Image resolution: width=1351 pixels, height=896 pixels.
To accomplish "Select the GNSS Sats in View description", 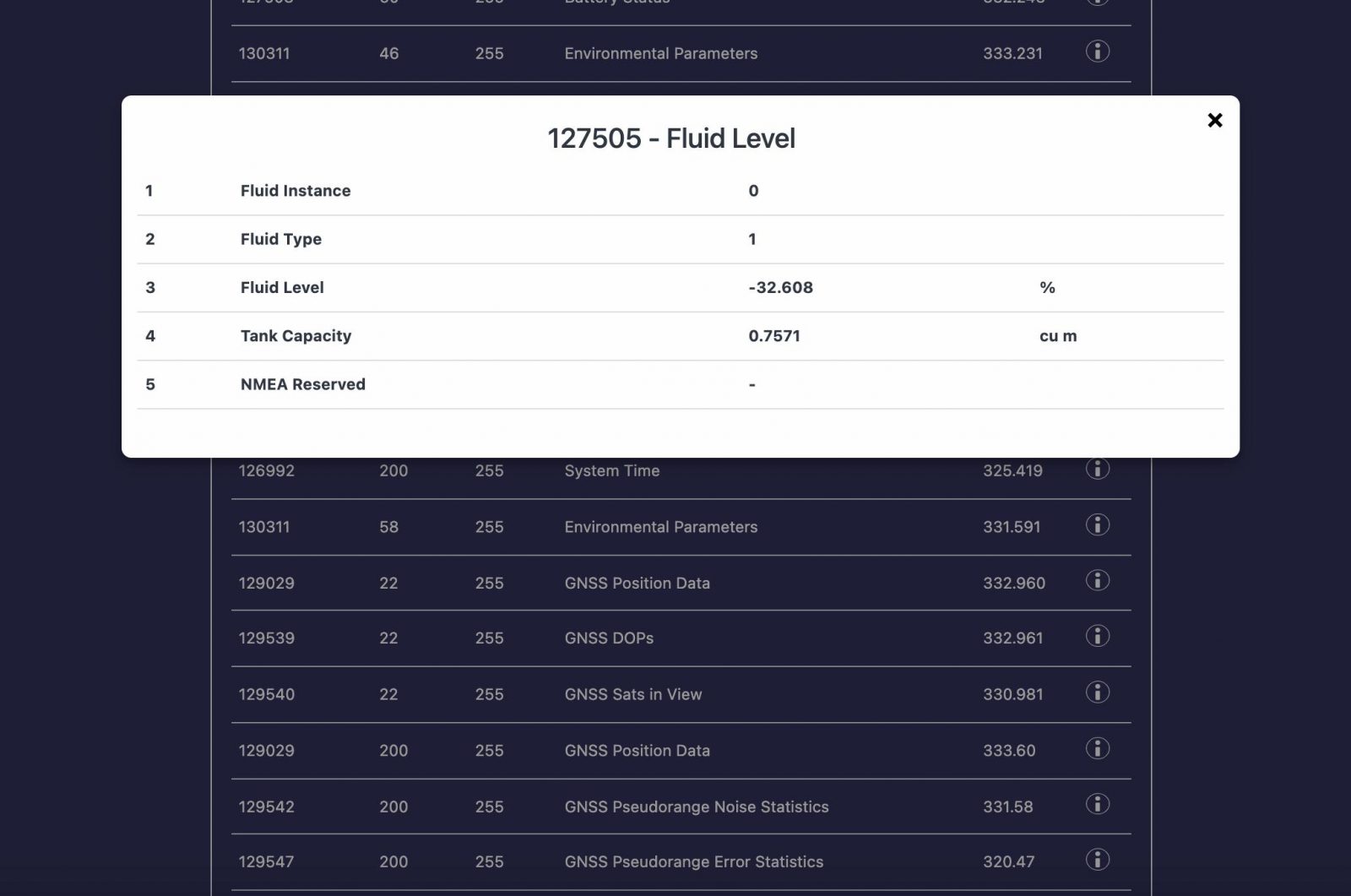I will (x=632, y=694).
